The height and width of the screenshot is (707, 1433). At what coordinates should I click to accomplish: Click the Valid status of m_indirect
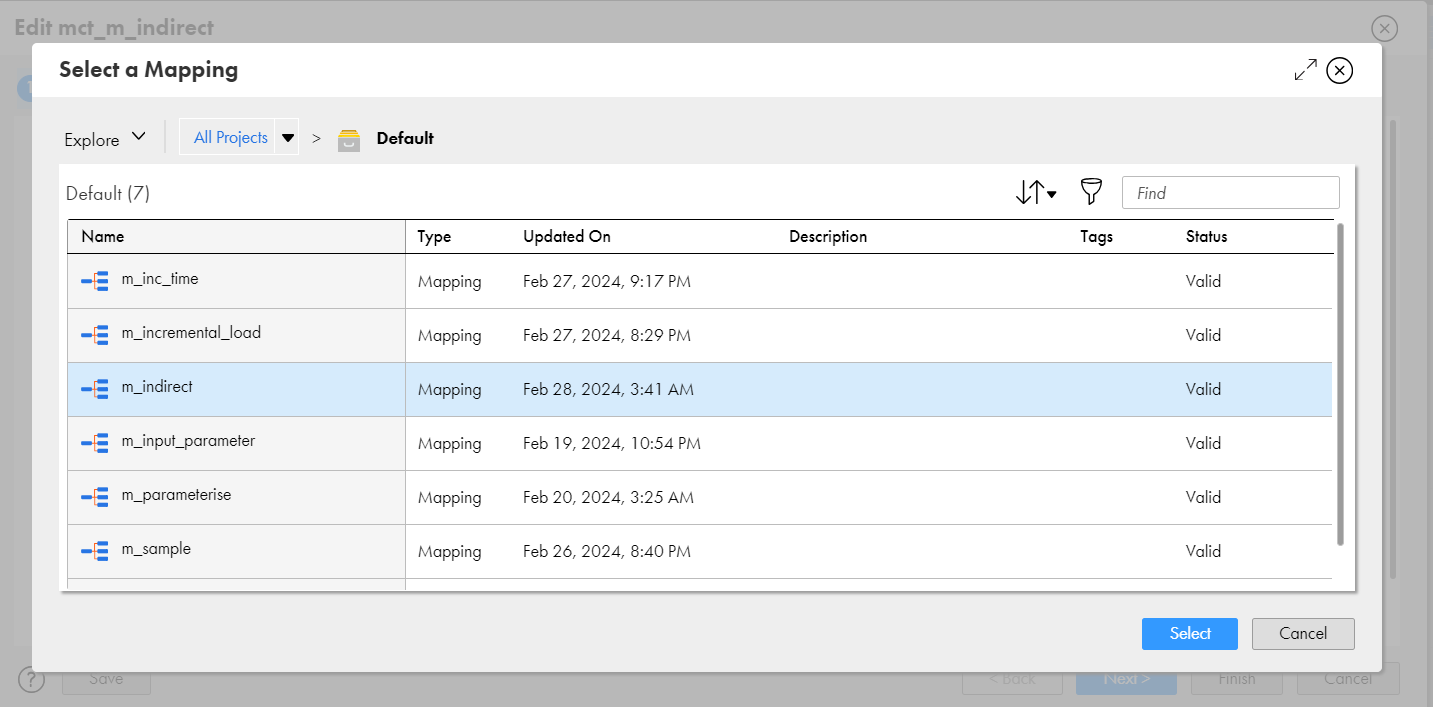pyautogui.click(x=1204, y=390)
